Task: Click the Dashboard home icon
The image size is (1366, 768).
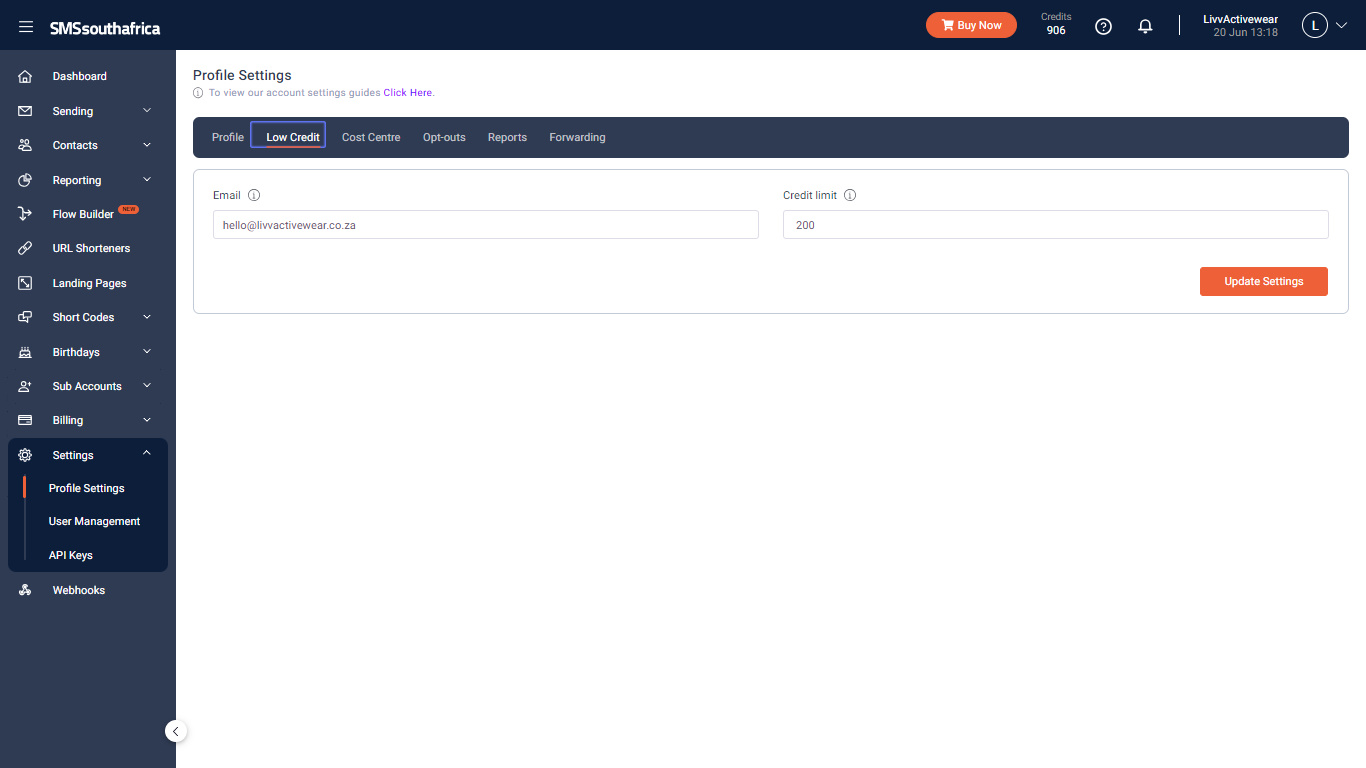Action: point(26,76)
